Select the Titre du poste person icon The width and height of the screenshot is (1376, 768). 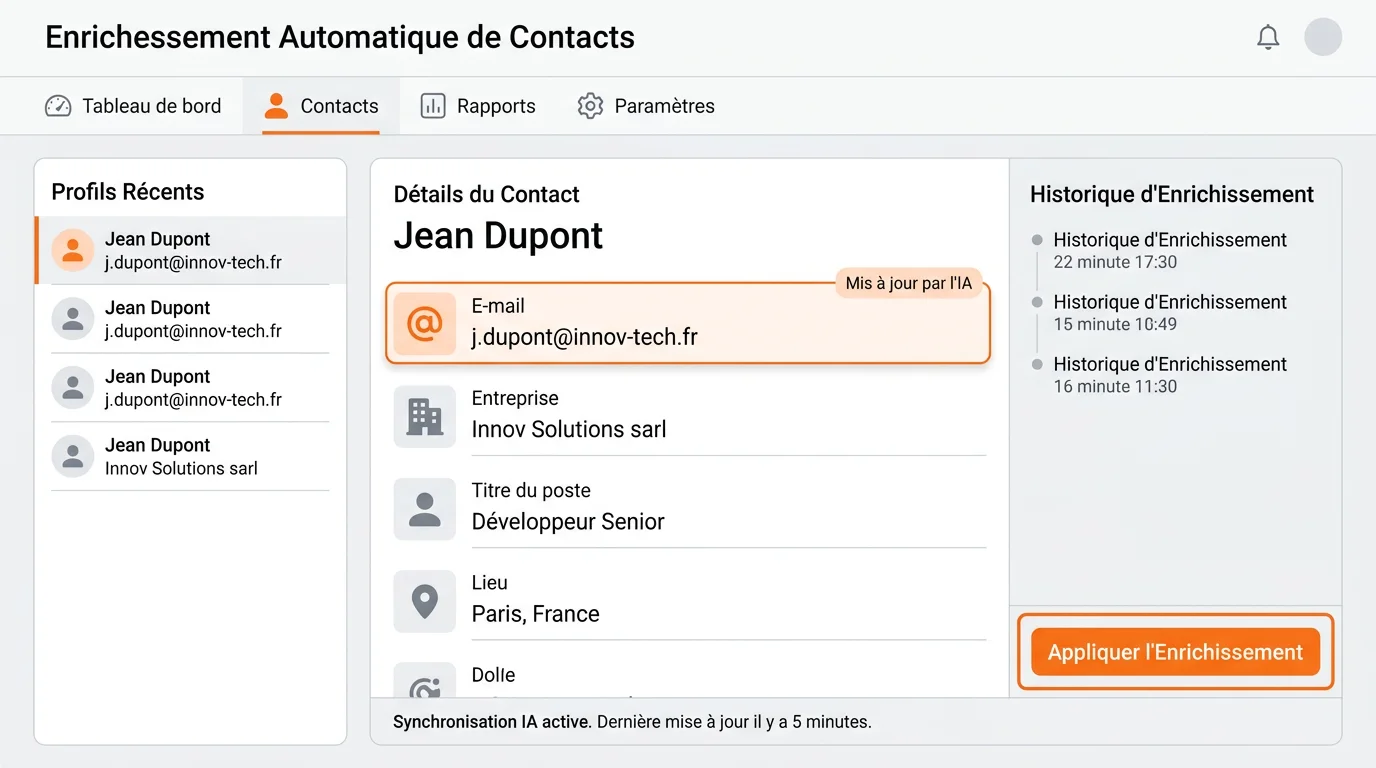pyautogui.click(x=424, y=508)
